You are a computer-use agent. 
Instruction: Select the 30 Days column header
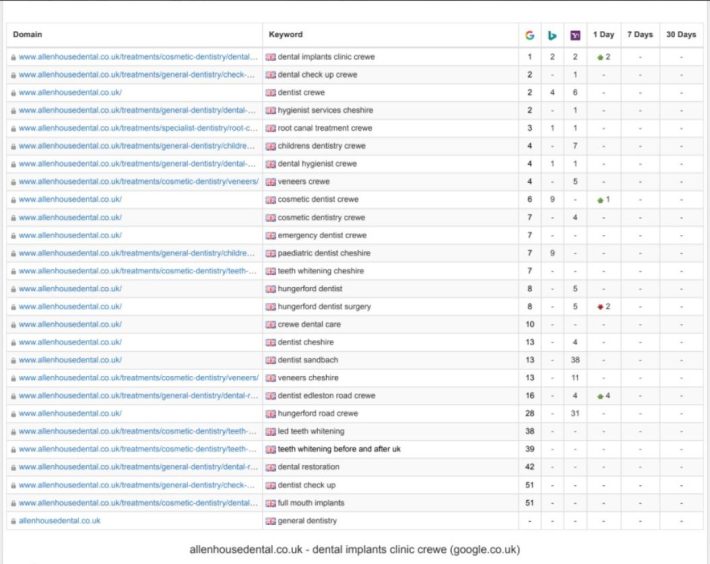pos(681,35)
